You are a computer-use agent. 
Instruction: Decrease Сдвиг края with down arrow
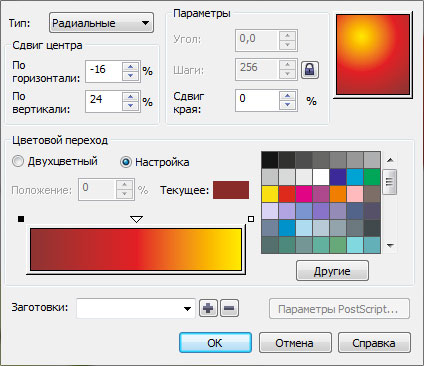tap(287, 105)
